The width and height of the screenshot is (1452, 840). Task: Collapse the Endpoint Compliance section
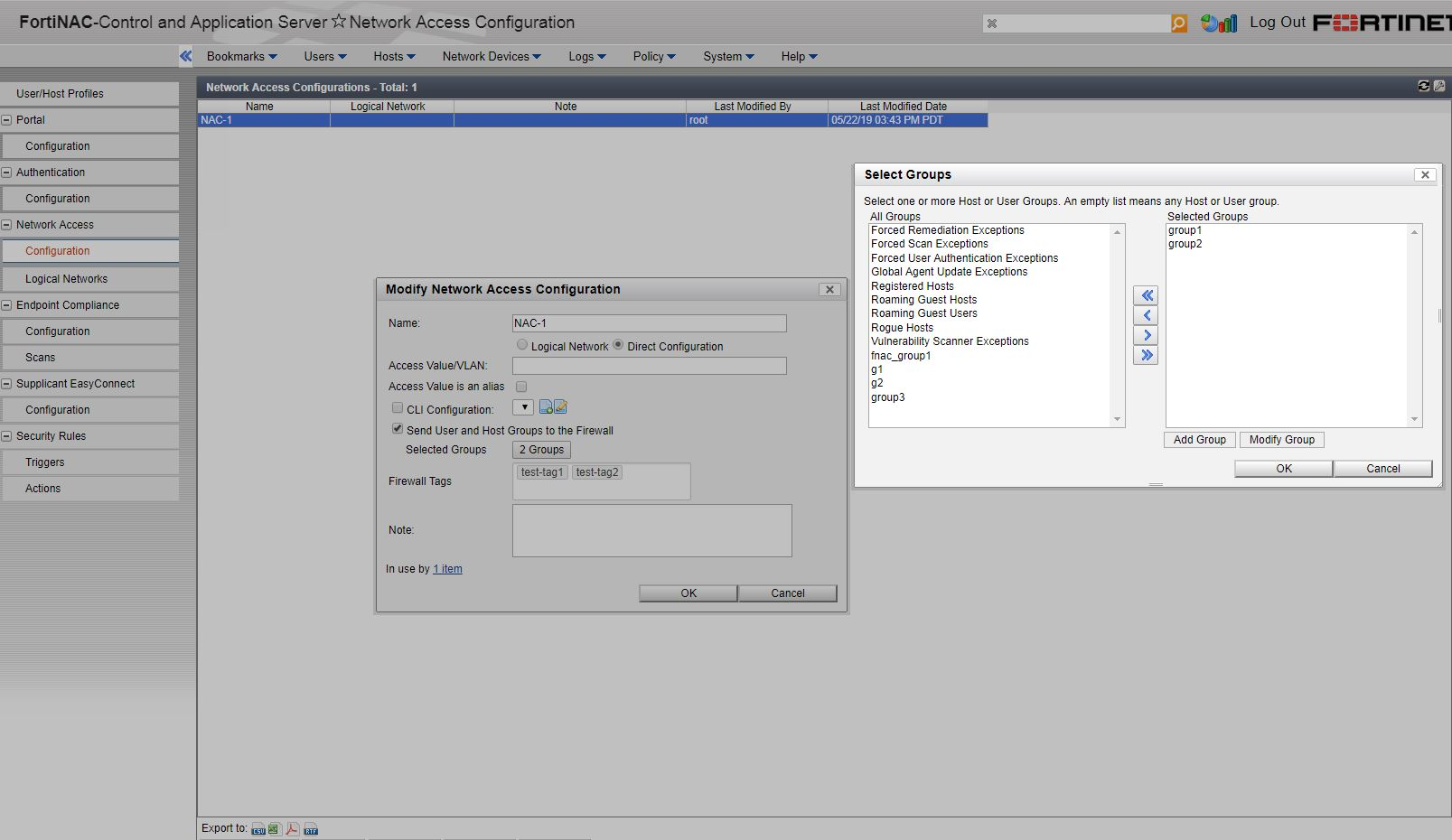click(7, 305)
